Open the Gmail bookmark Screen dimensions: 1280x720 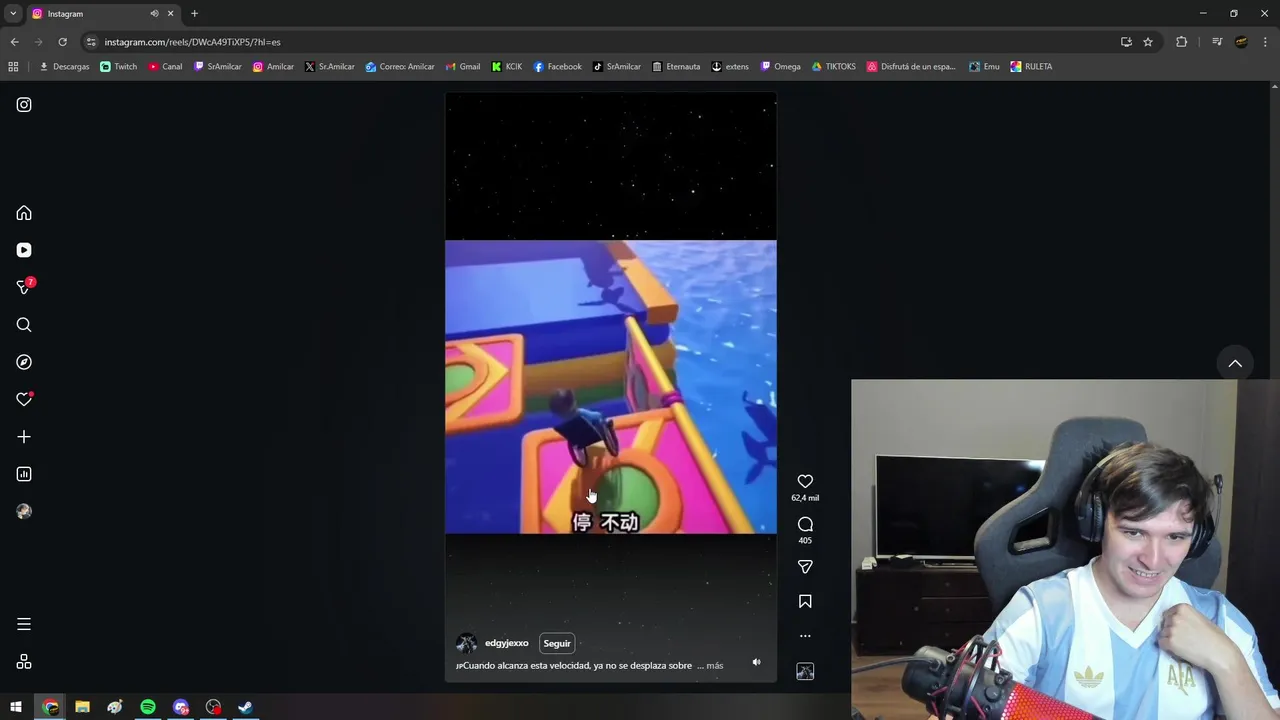[463, 67]
